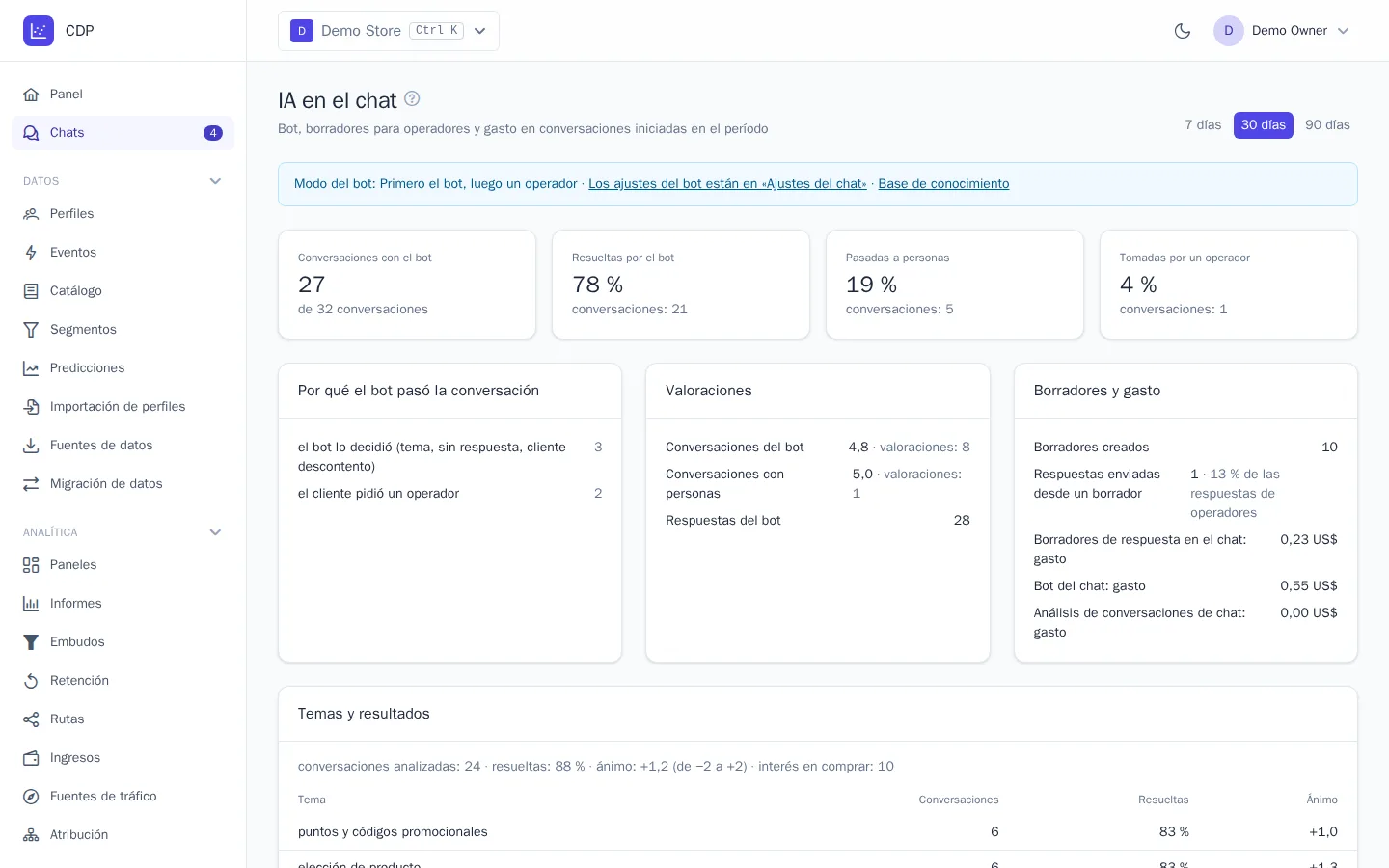1389x868 pixels.
Task: Click the Conversaciones con el bot card
Action: 407,285
